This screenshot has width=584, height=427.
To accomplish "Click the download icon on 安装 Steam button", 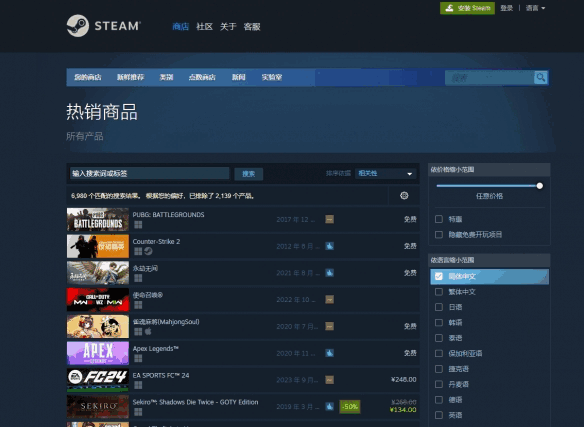I will [x=450, y=8].
